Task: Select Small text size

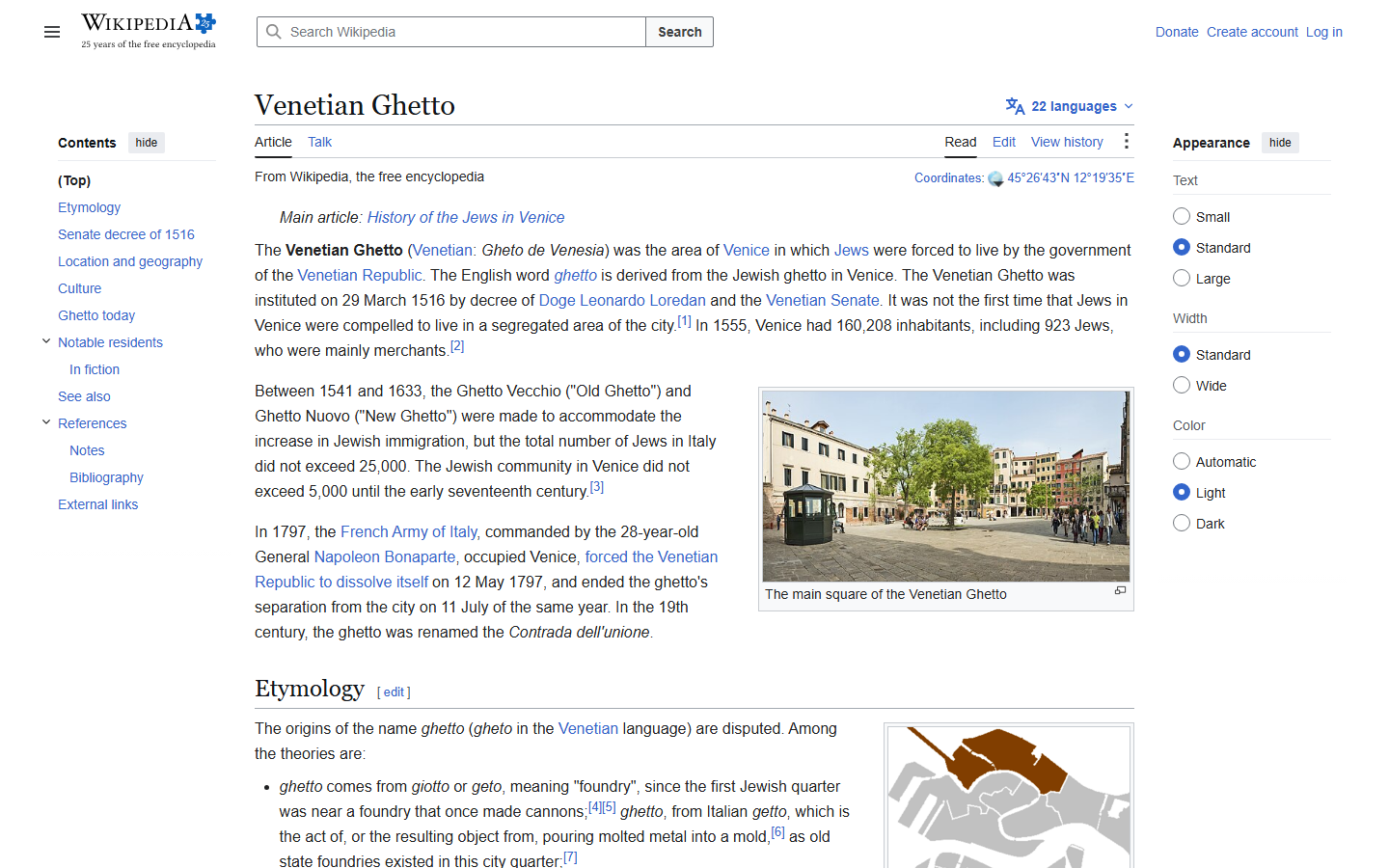Action: click(x=1182, y=217)
